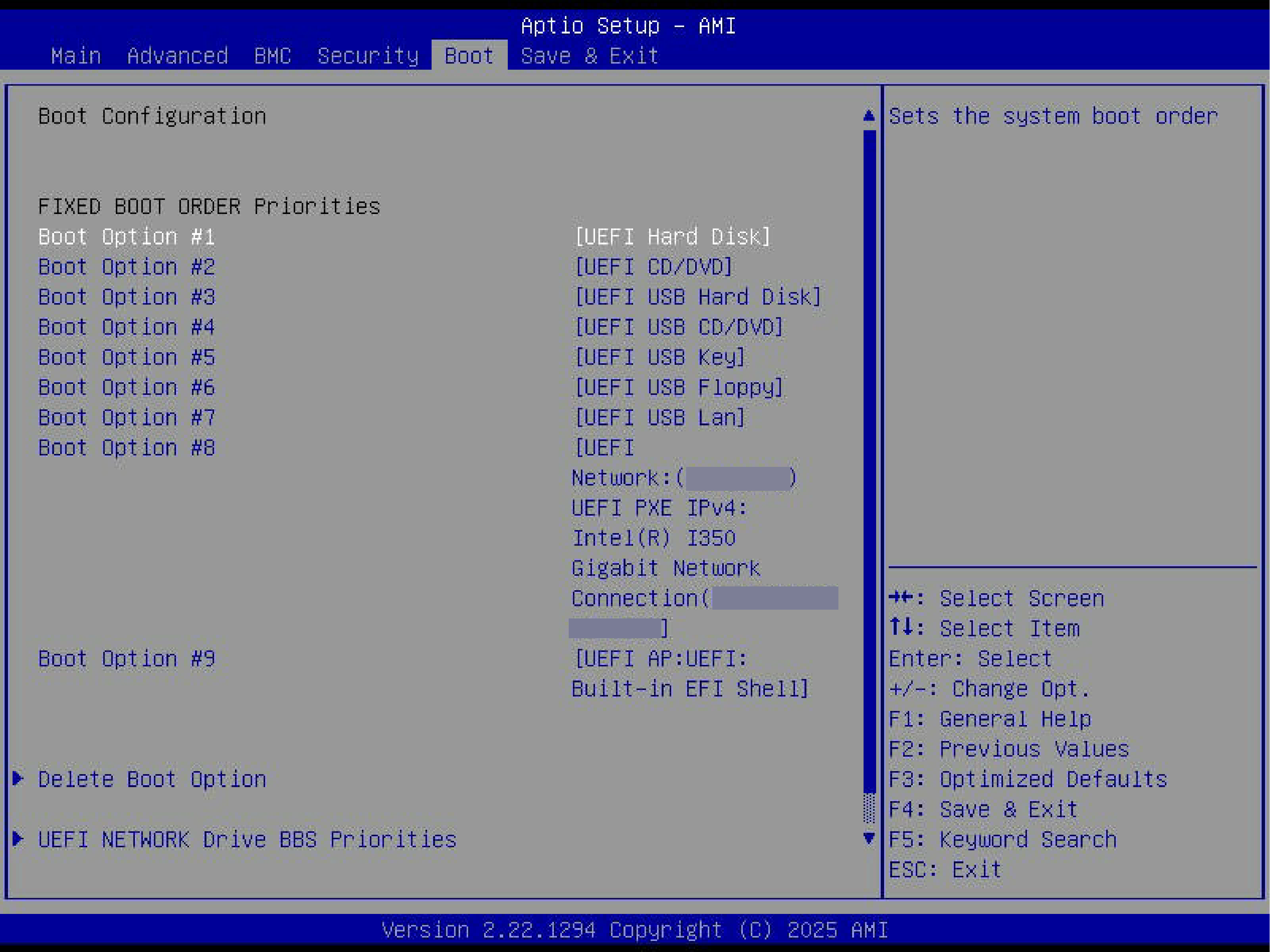This screenshot has width=1270, height=952.
Task: Select Boot Option #8 label
Action: (126, 447)
